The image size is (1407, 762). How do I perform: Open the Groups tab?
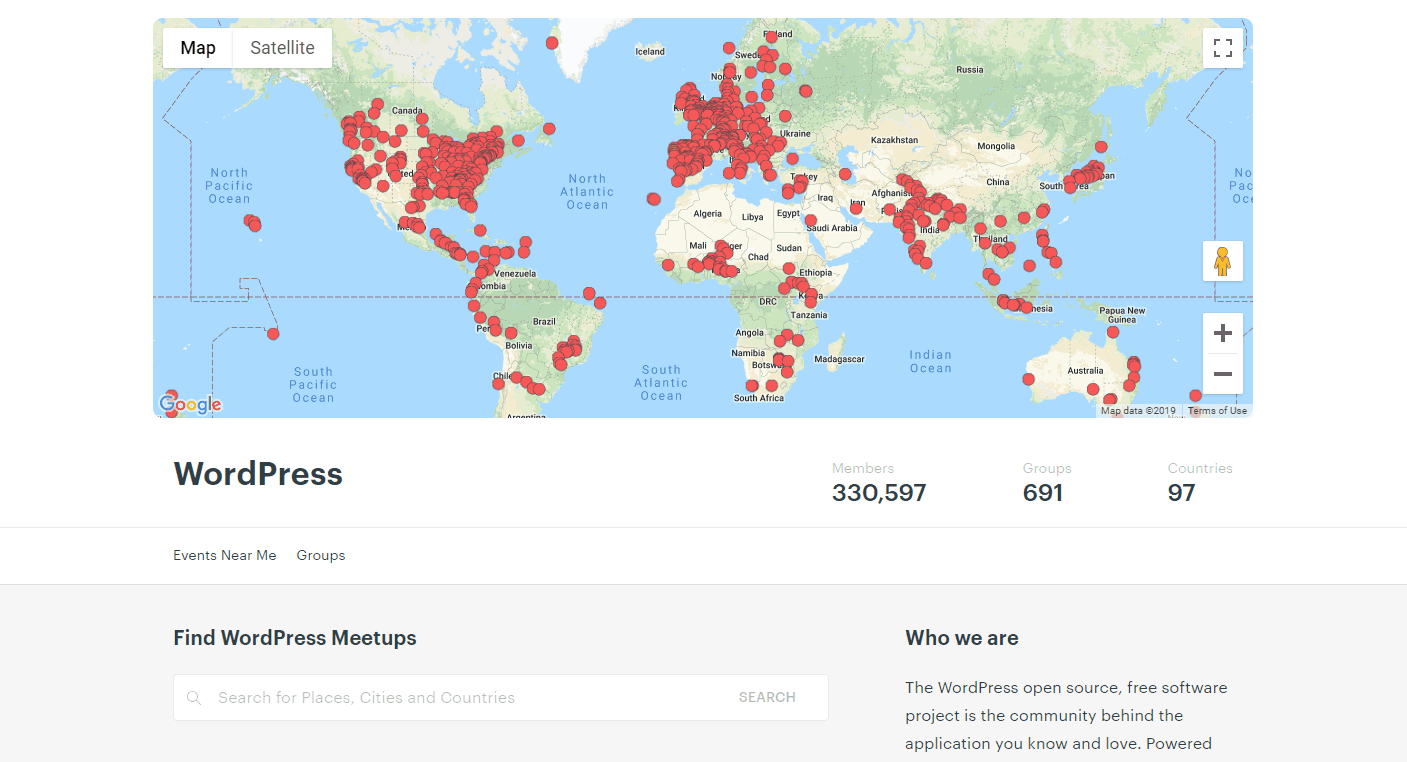[x=321, y=555]
